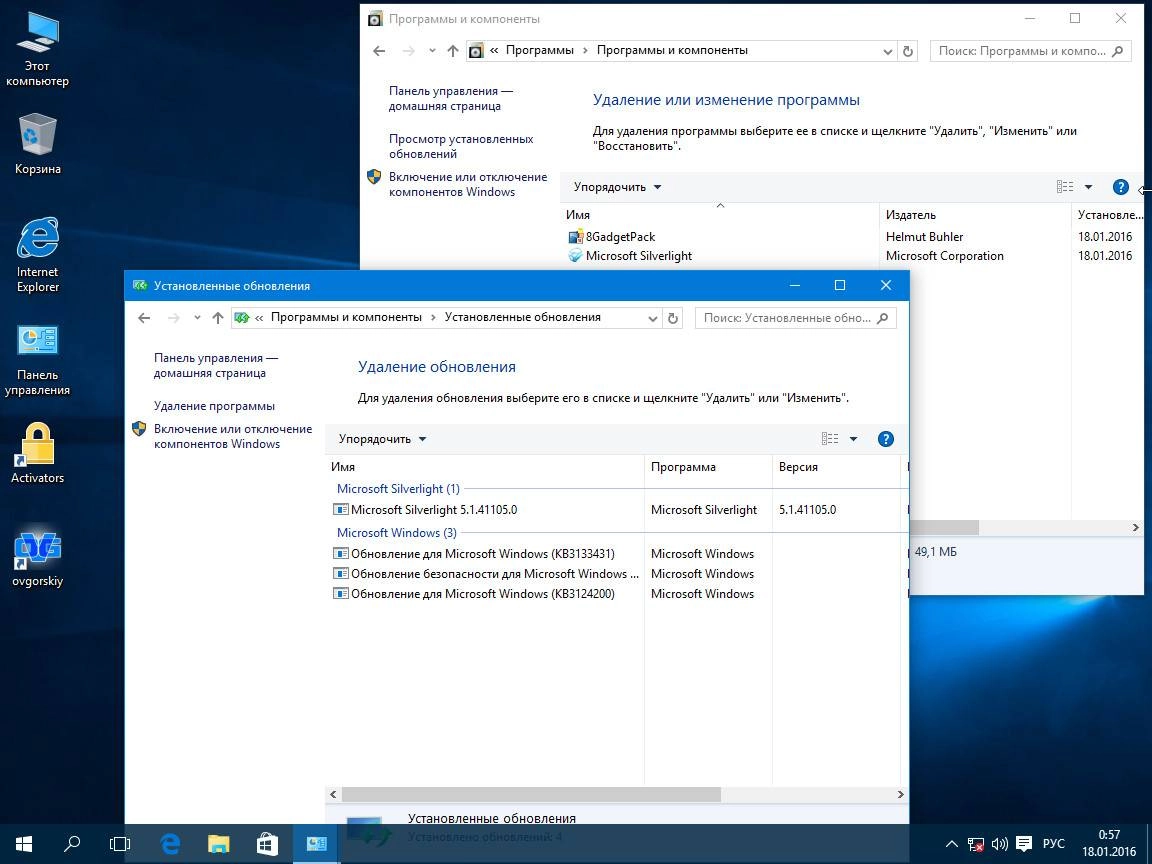1152x864 pixels.
Task: Go up one level in Программы и компоненты window
Action: (x=453, y=51)
